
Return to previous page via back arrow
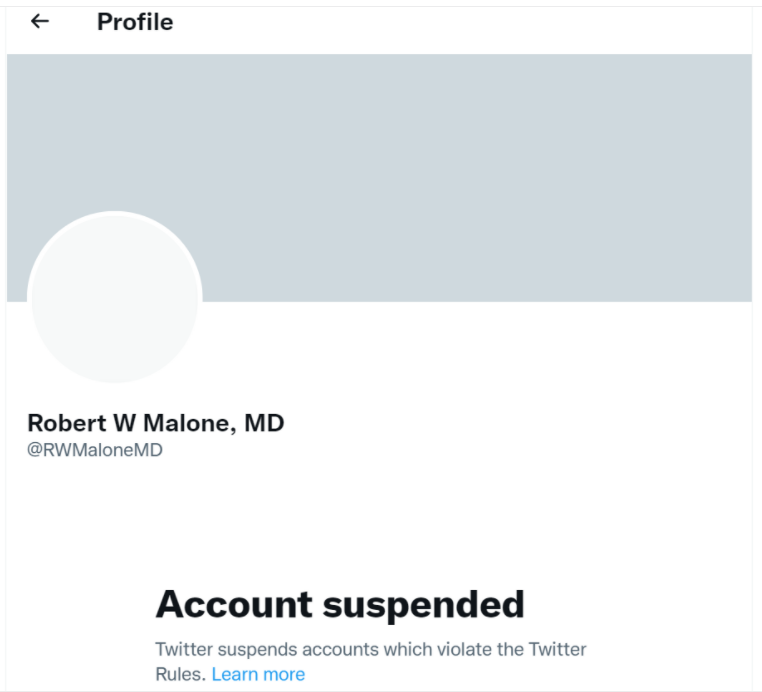tap(40, 21)
